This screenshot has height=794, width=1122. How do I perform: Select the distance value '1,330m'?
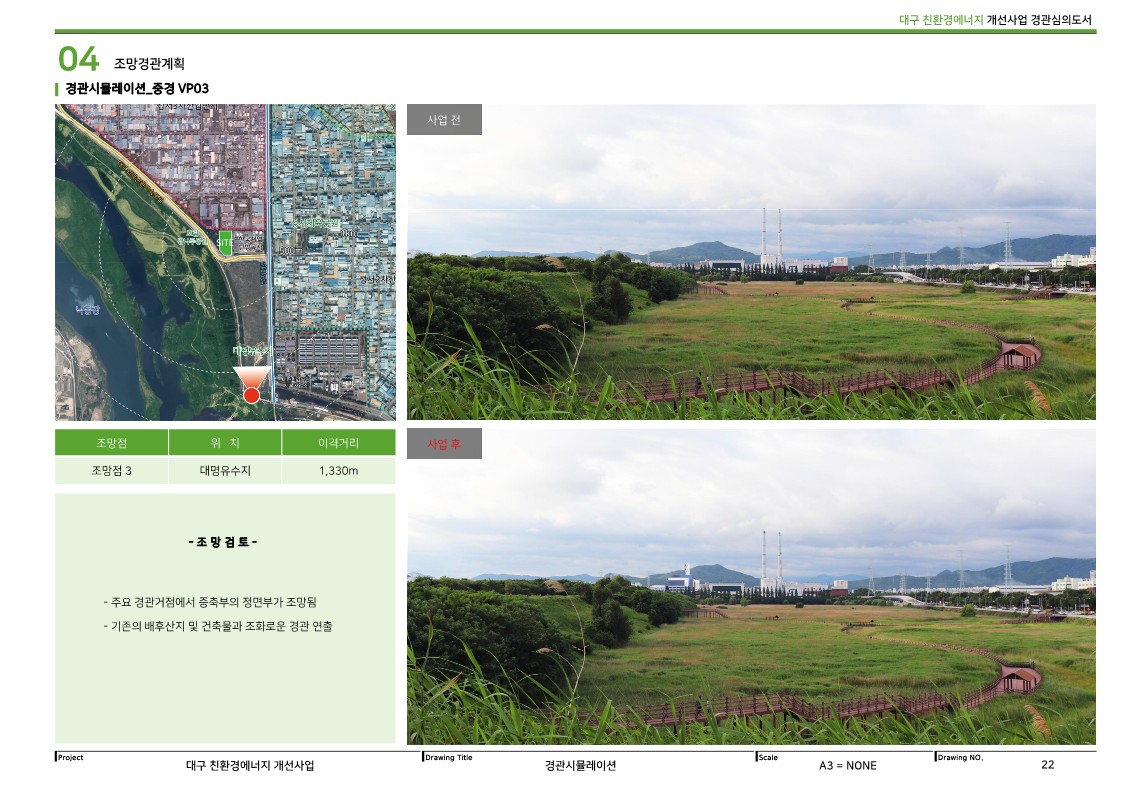click(x=338, y=471)
